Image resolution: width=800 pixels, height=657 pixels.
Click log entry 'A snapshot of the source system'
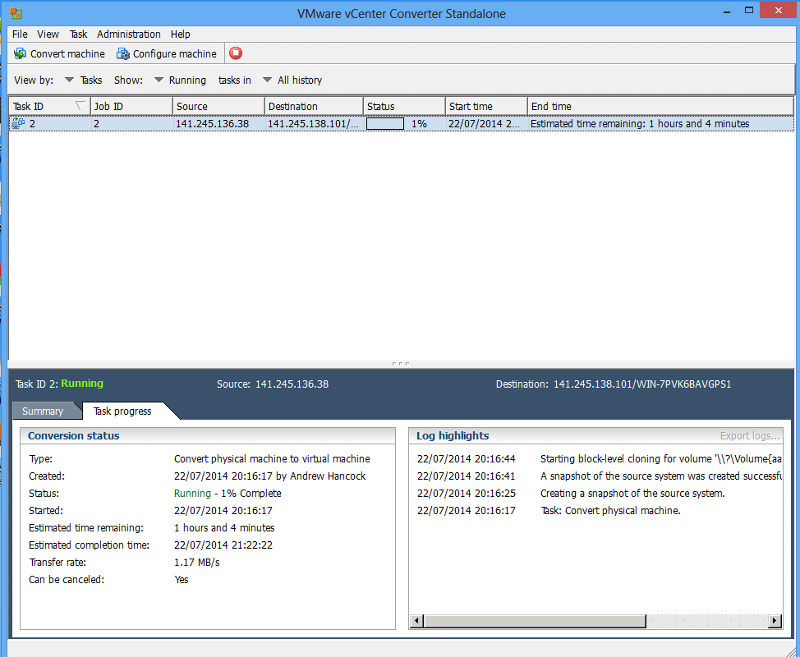[x=661, y=476]
